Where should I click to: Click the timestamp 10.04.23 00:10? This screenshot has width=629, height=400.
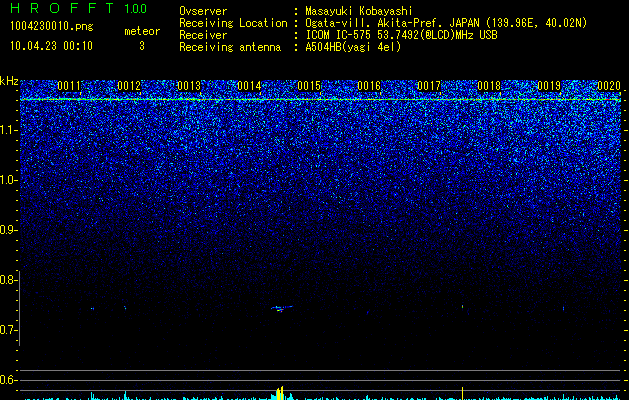(x=51, y=46)
